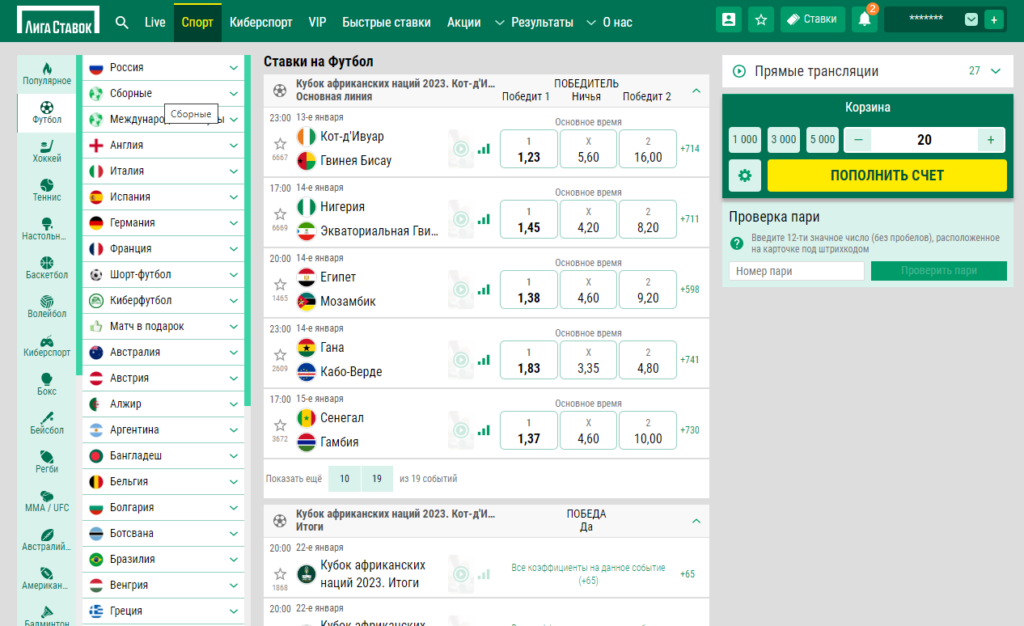The width and height of the screenshot is (1024, 626).
Task: Select Волейбол sport icon
Action: pyautogui.click(x=47, y=307)
